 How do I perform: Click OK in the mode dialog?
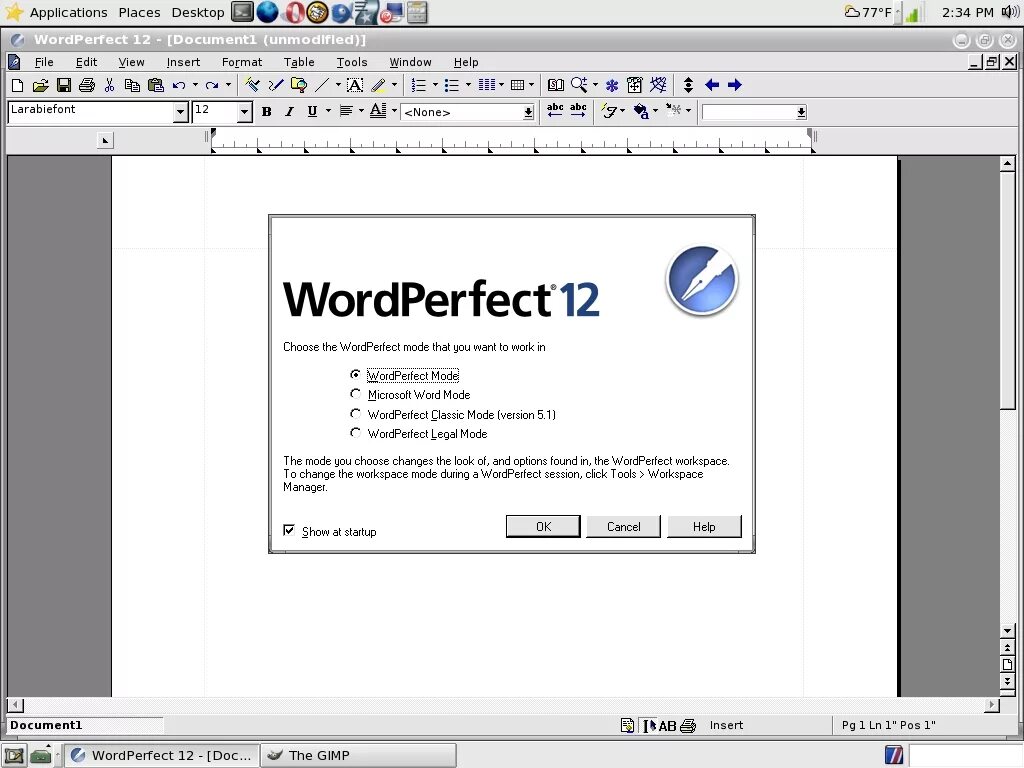click(543, 526)
